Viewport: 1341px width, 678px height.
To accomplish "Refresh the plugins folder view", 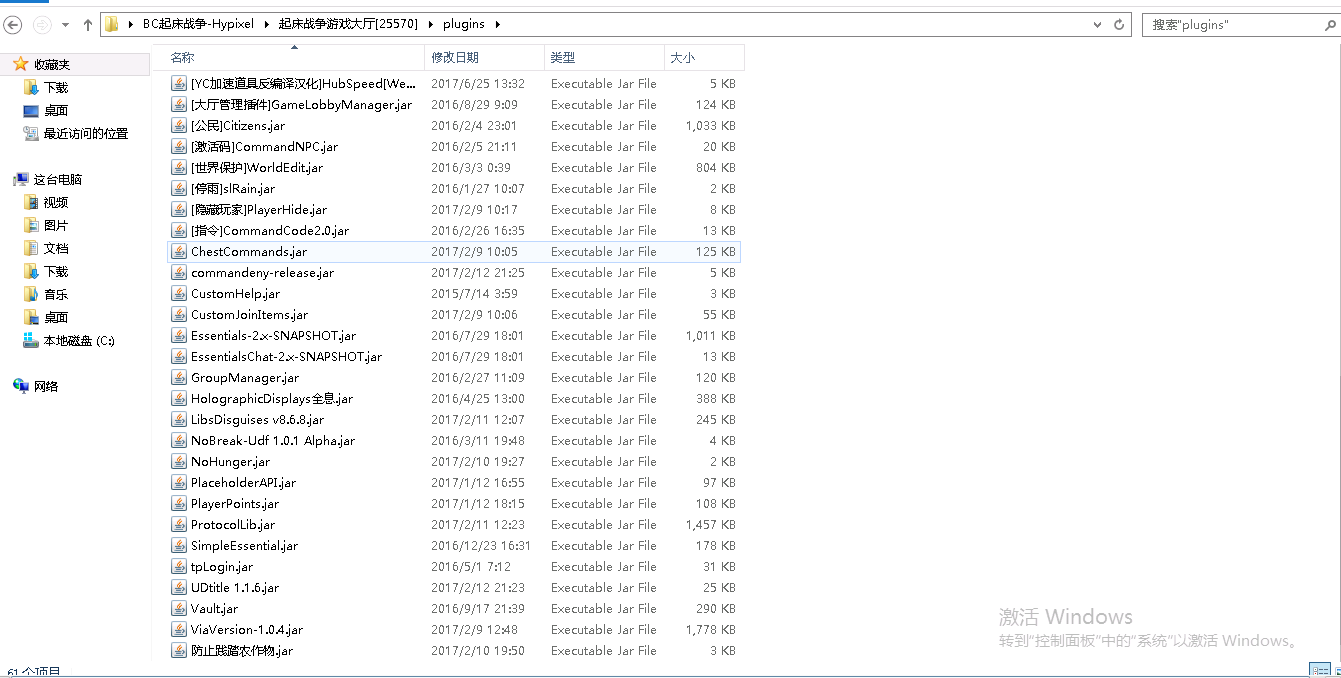I will pos(1121,24).
